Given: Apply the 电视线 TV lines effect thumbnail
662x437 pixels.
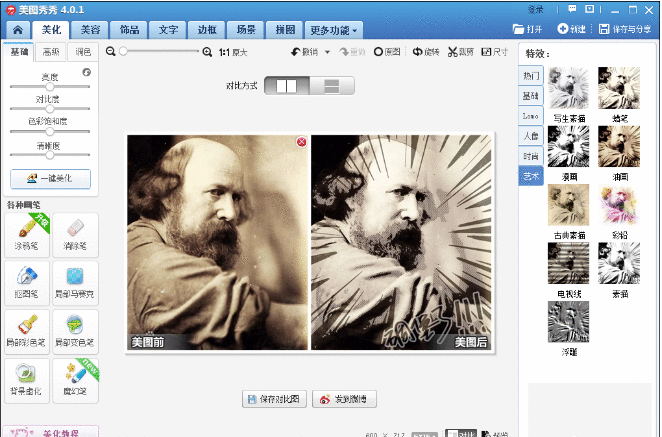Looking at the screenshot, I should coord(568,263).
